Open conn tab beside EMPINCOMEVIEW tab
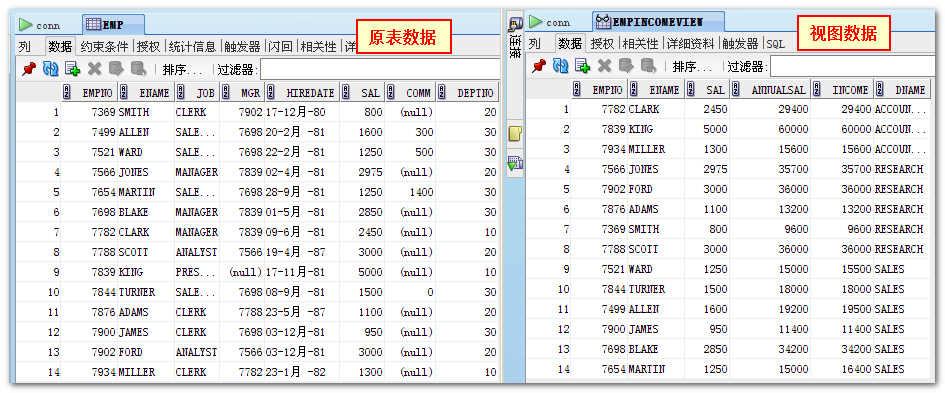This screenshot has width=945, height=393. click(x=550, y=22)
